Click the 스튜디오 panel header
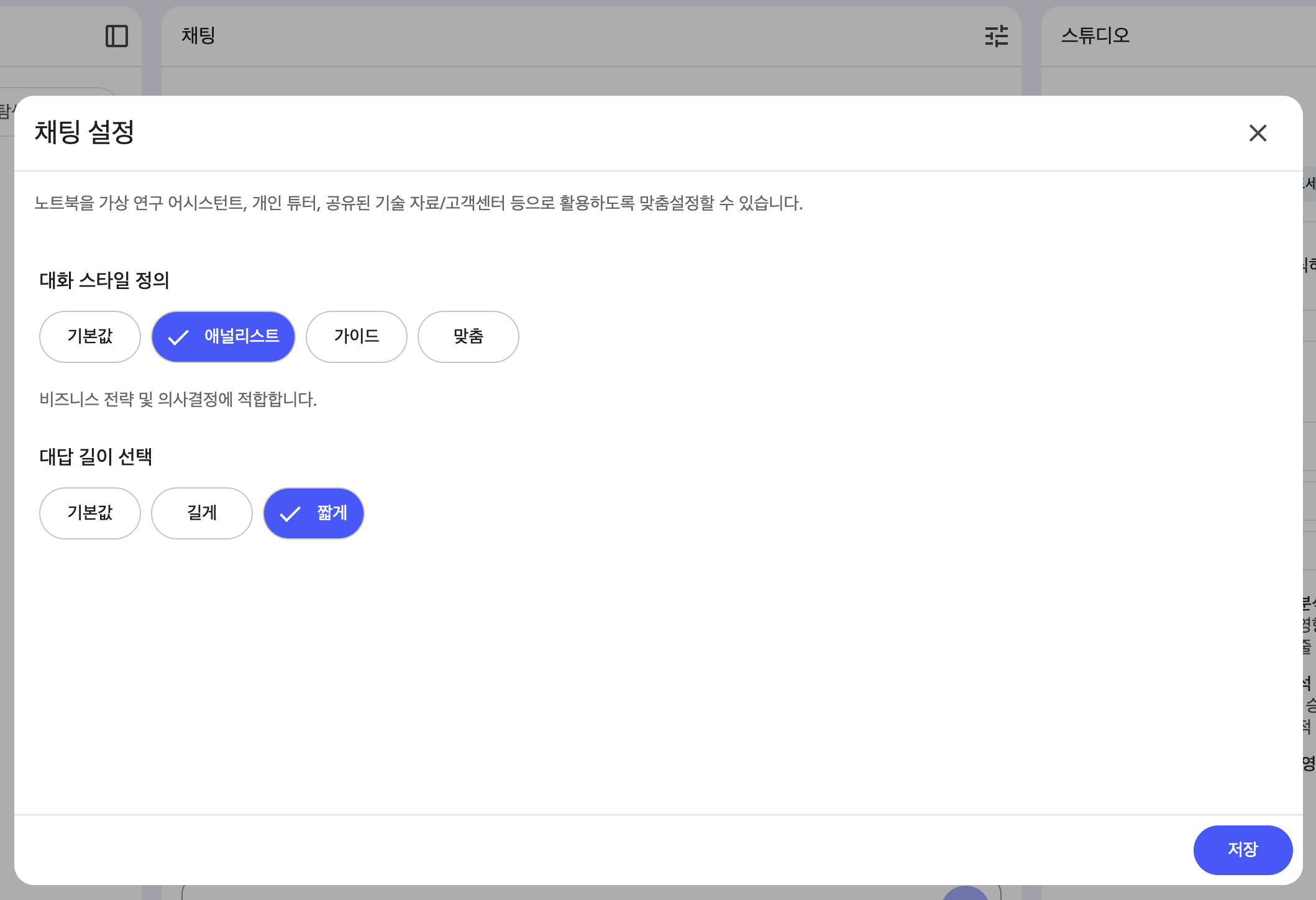The width and height of the screenshot is (1316, 900). (x=1095, y=35)
